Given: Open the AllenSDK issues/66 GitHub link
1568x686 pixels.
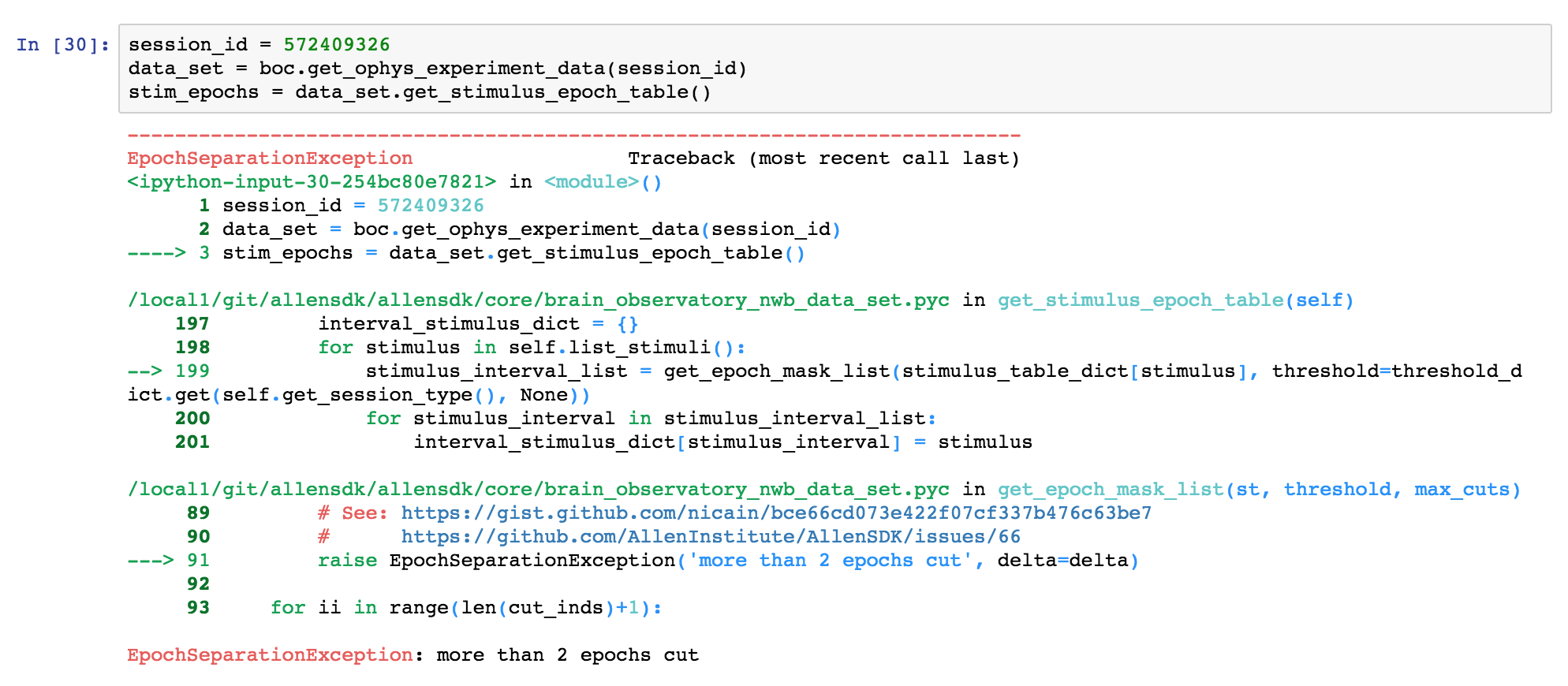Looking at the screenshot, I should click(711, 537).
